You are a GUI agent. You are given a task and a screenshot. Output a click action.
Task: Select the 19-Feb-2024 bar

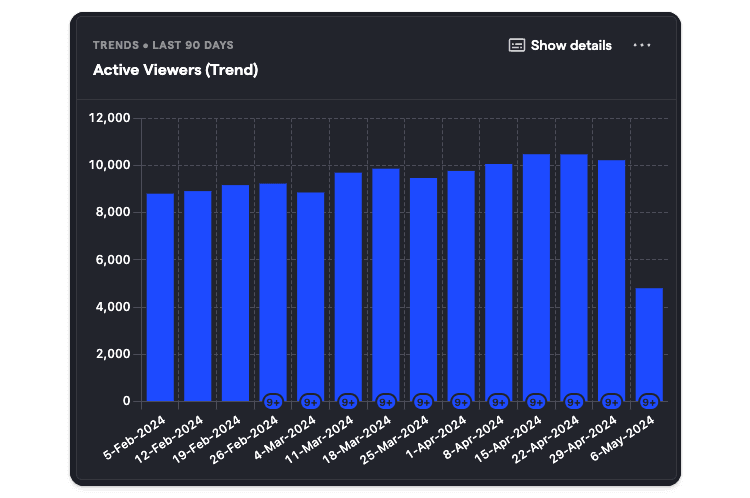click(x=235, y=293)
